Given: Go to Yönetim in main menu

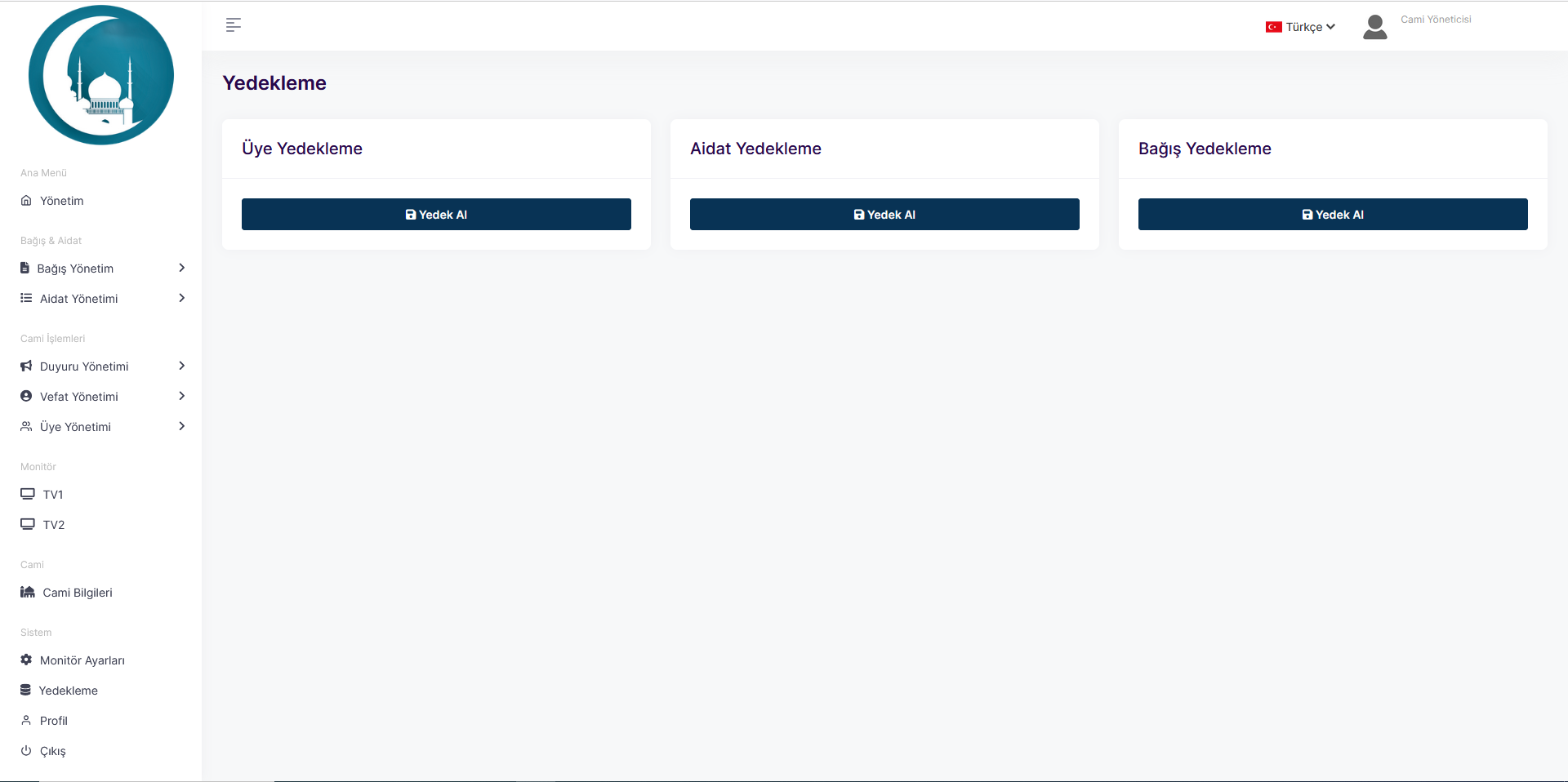Looking at the screenshot, I should point(61,201).
